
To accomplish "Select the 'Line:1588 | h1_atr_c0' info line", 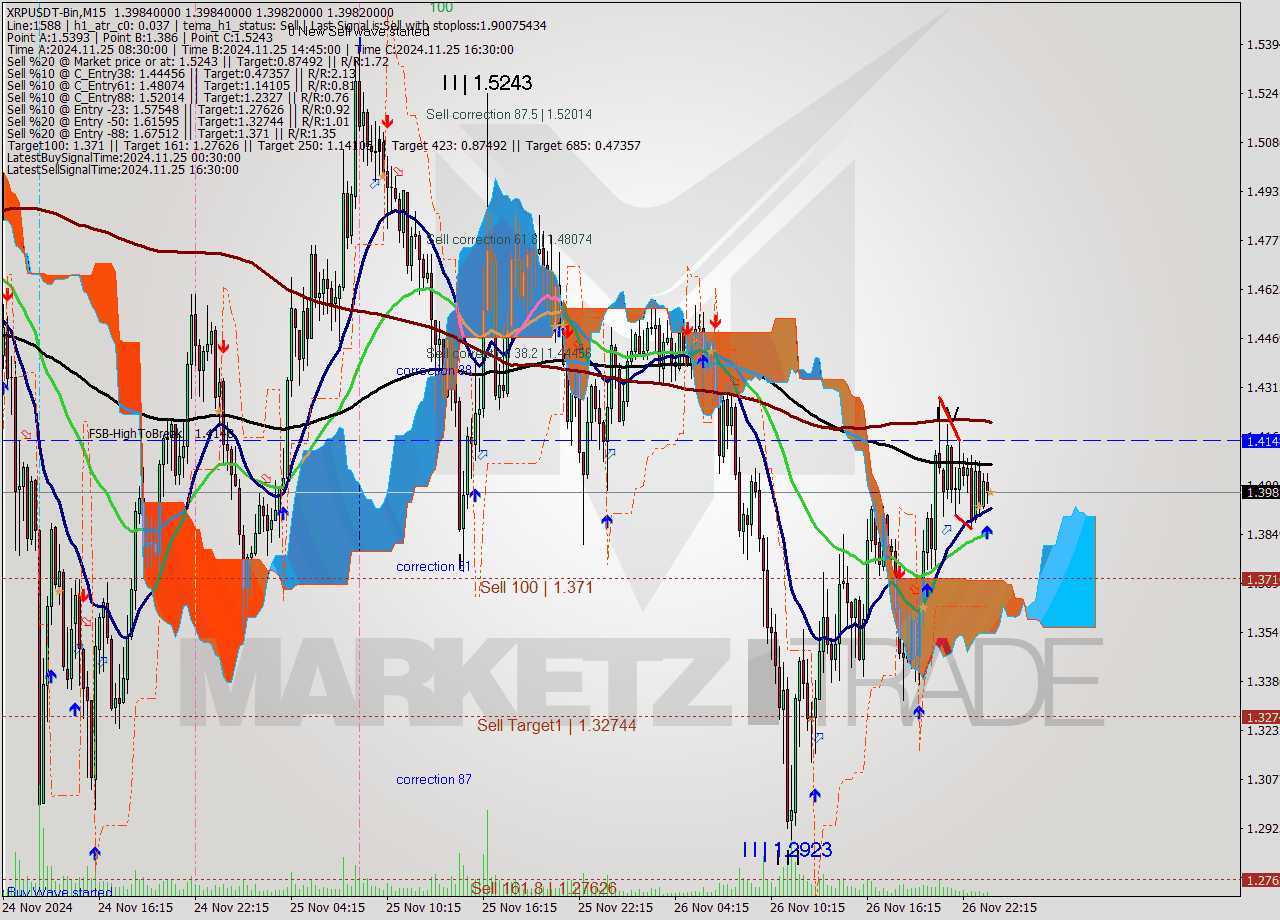I will [275, 25].
